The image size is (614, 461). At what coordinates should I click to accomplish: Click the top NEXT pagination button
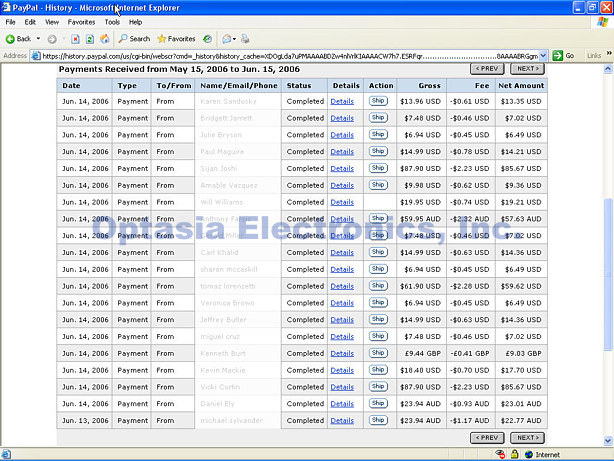pos(526,69)
